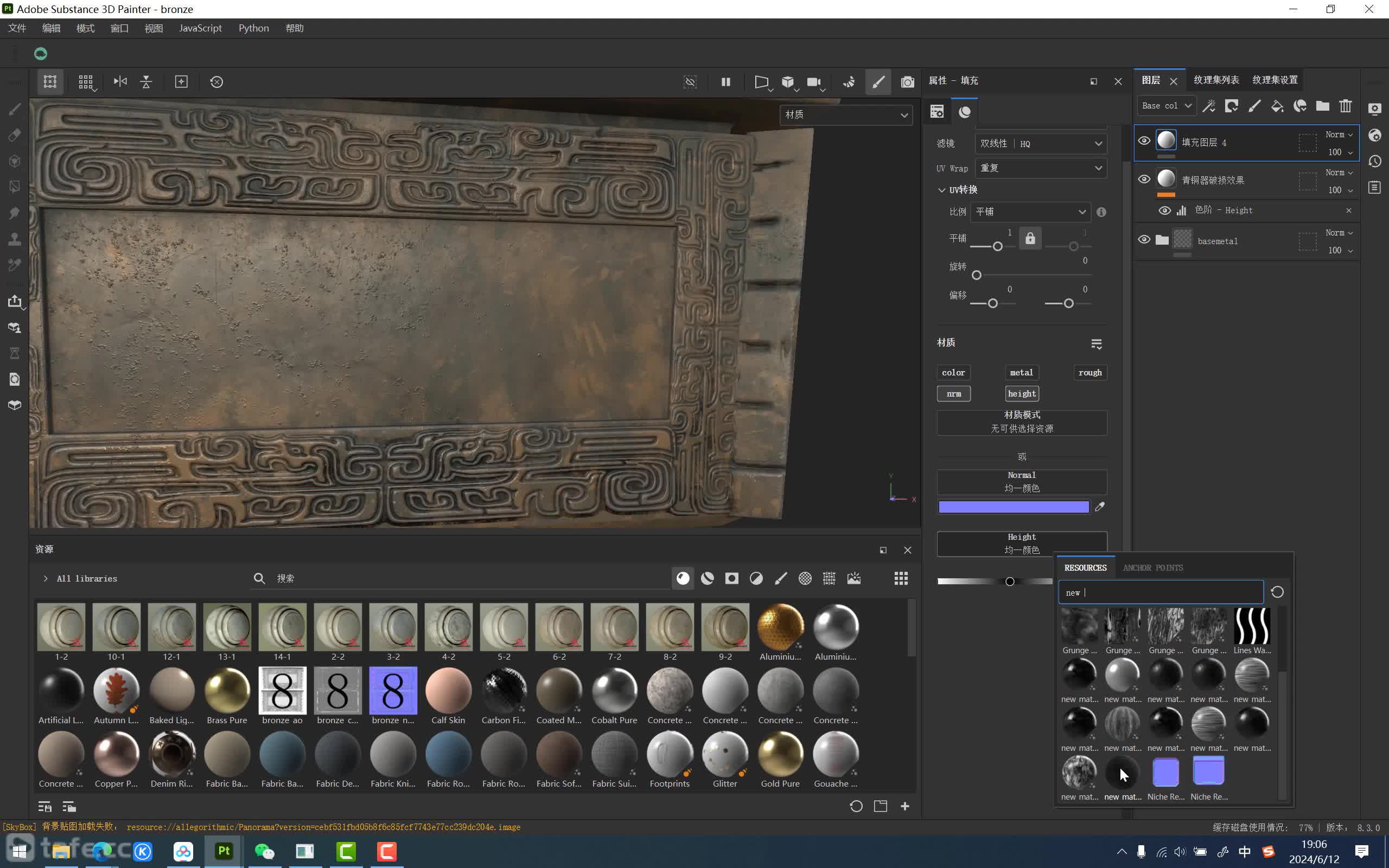Open the 编辑 menu
1389x868 pixels.
(51, 28)
